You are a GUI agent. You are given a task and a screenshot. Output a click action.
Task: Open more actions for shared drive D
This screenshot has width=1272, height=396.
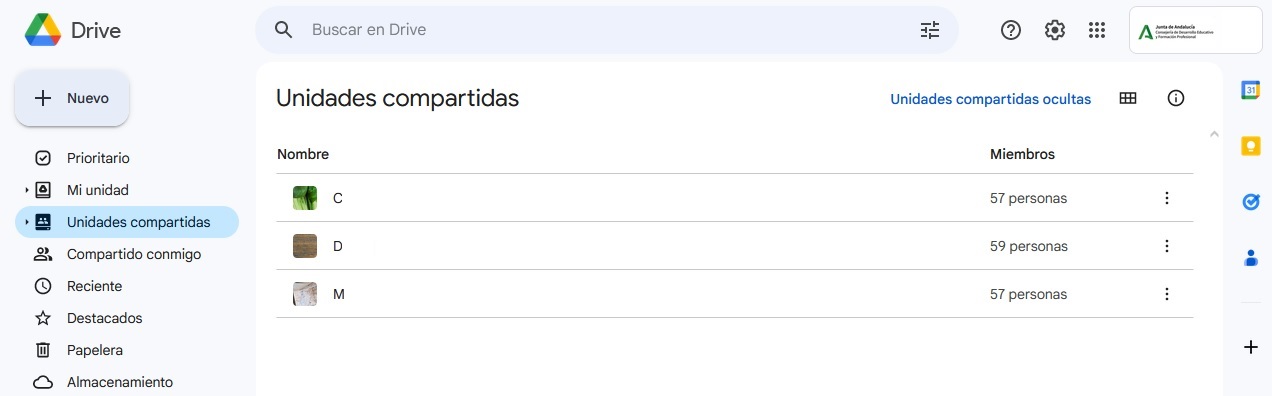(x=1166, y=246)
